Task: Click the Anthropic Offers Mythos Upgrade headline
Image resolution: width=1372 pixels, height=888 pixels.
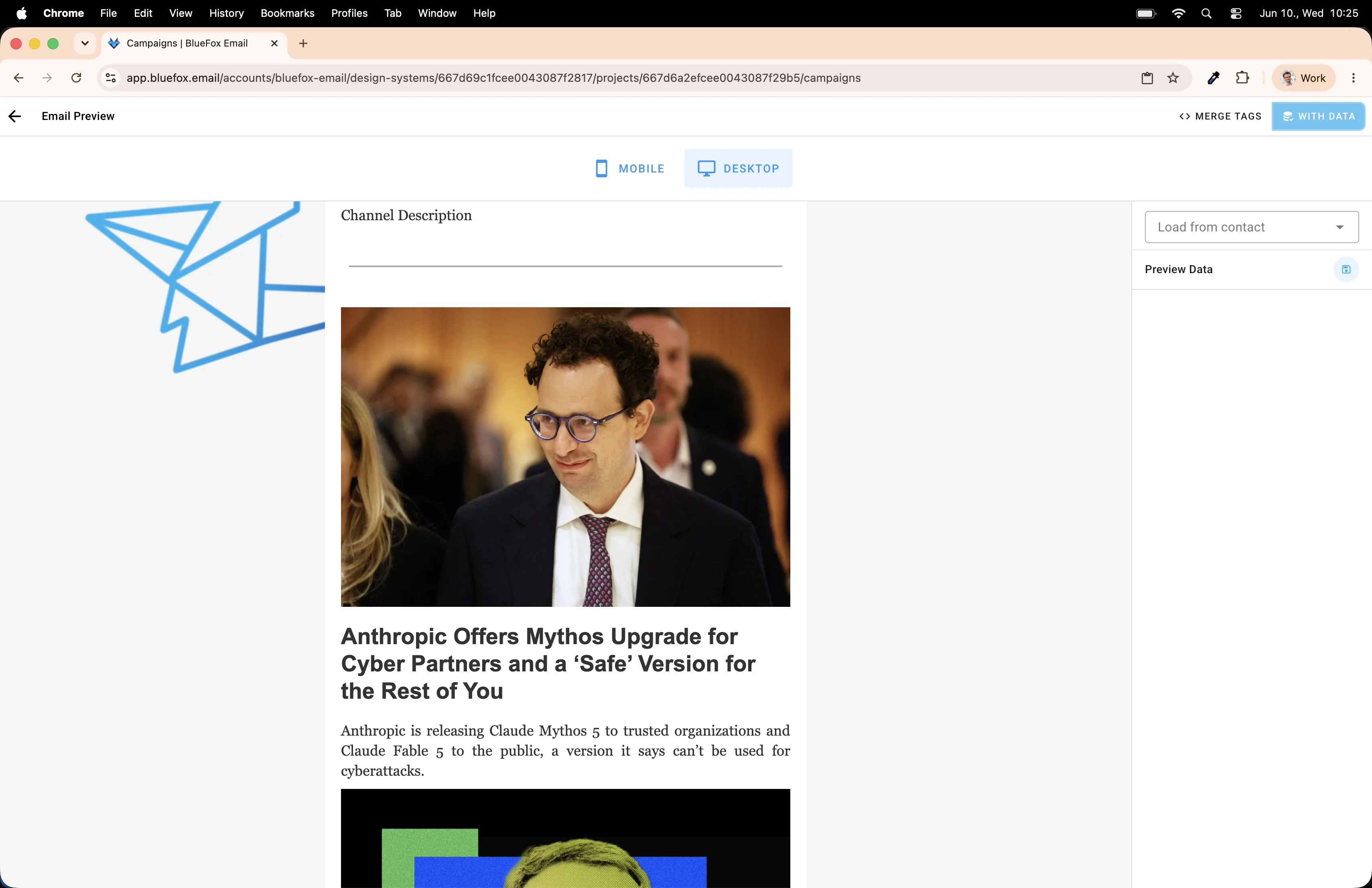Action: tap(548, 663)
